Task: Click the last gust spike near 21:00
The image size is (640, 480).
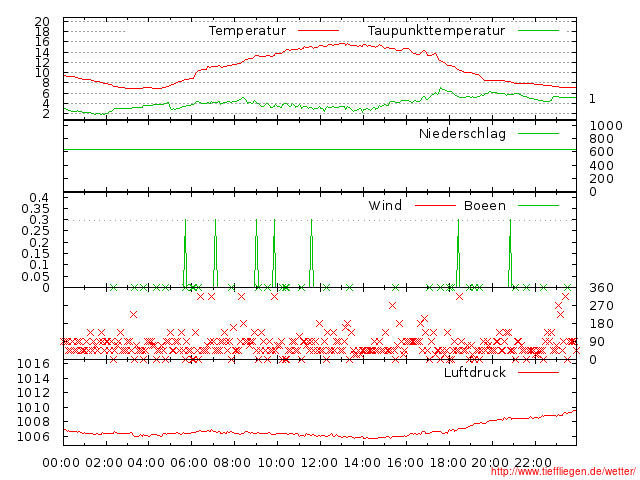Action: pos(510,253)
